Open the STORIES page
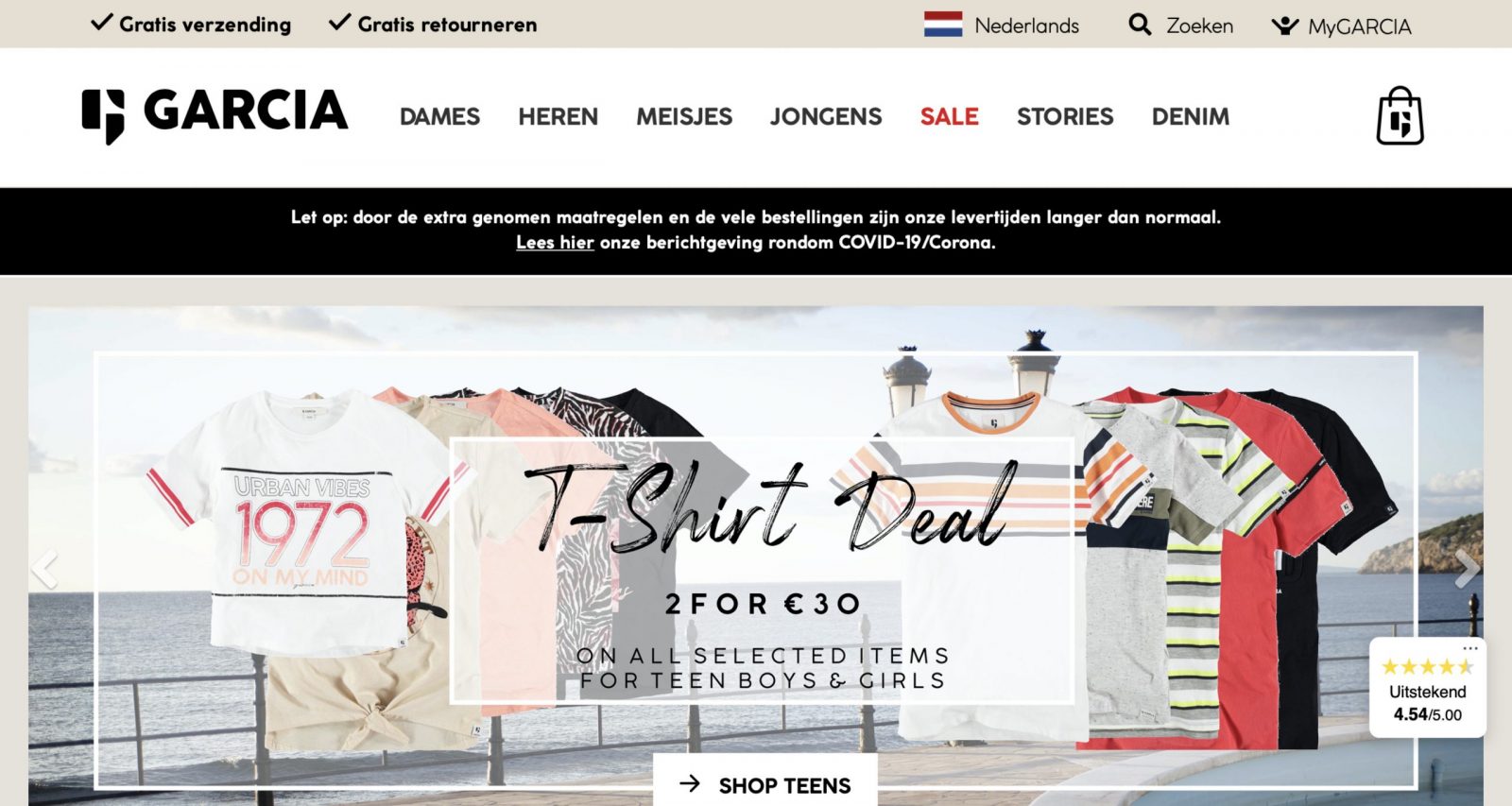1512x806 pixels. [1065, 117]
